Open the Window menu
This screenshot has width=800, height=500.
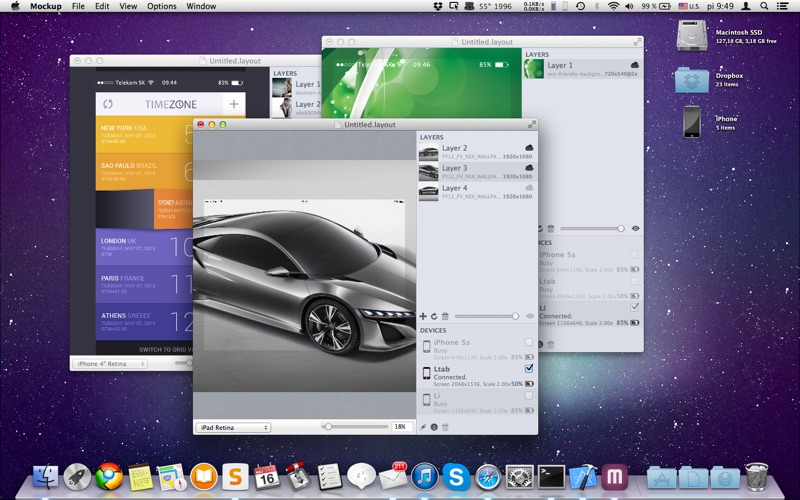[201, 6]
